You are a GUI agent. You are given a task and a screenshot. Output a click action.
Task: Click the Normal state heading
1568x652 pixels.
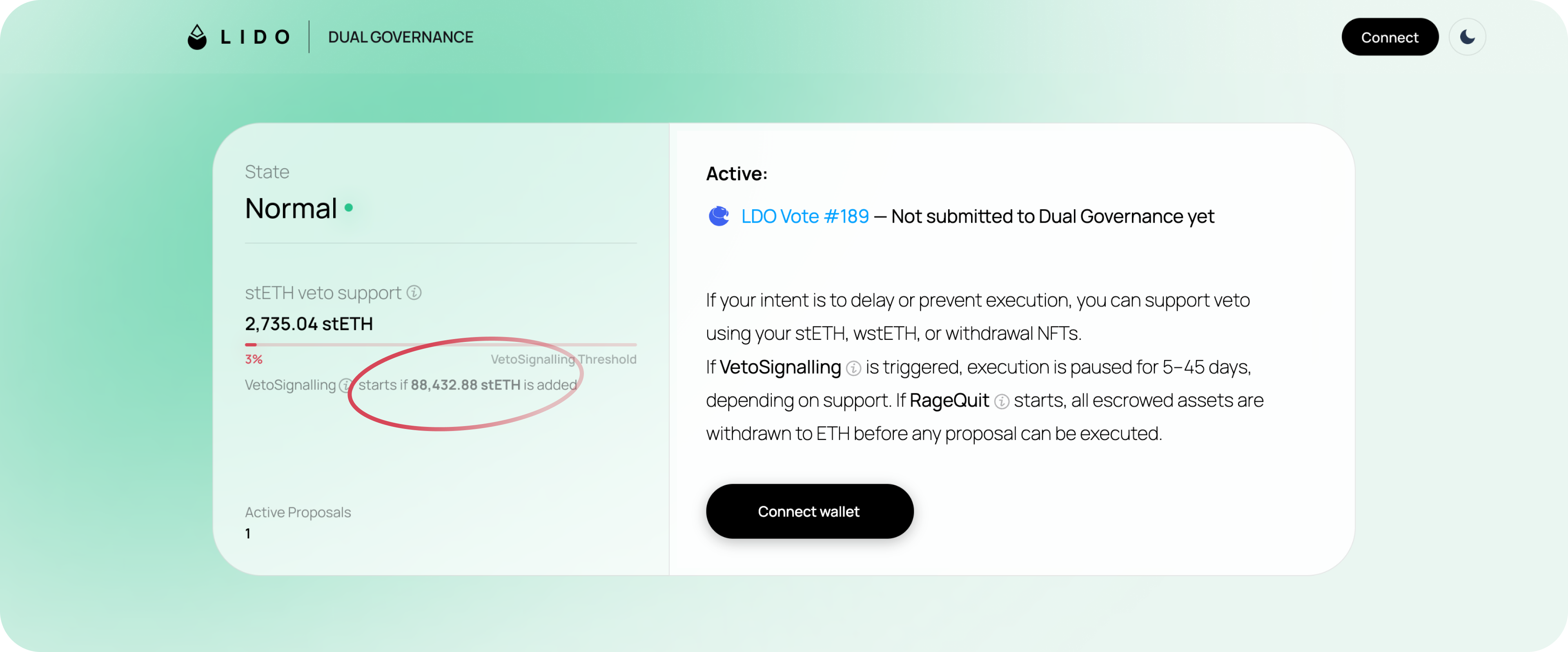[291, 208]
